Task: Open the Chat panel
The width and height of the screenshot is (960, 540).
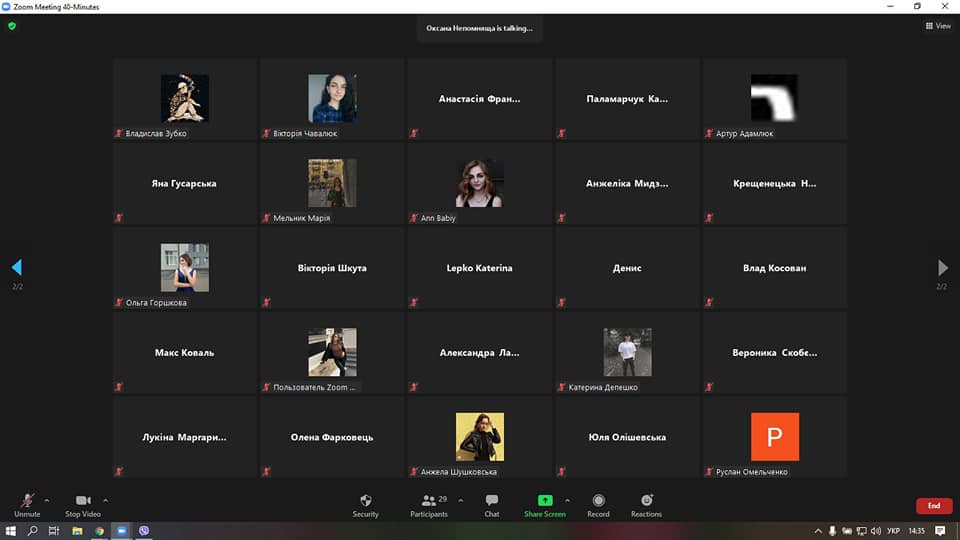Action: tap(491, 503)
